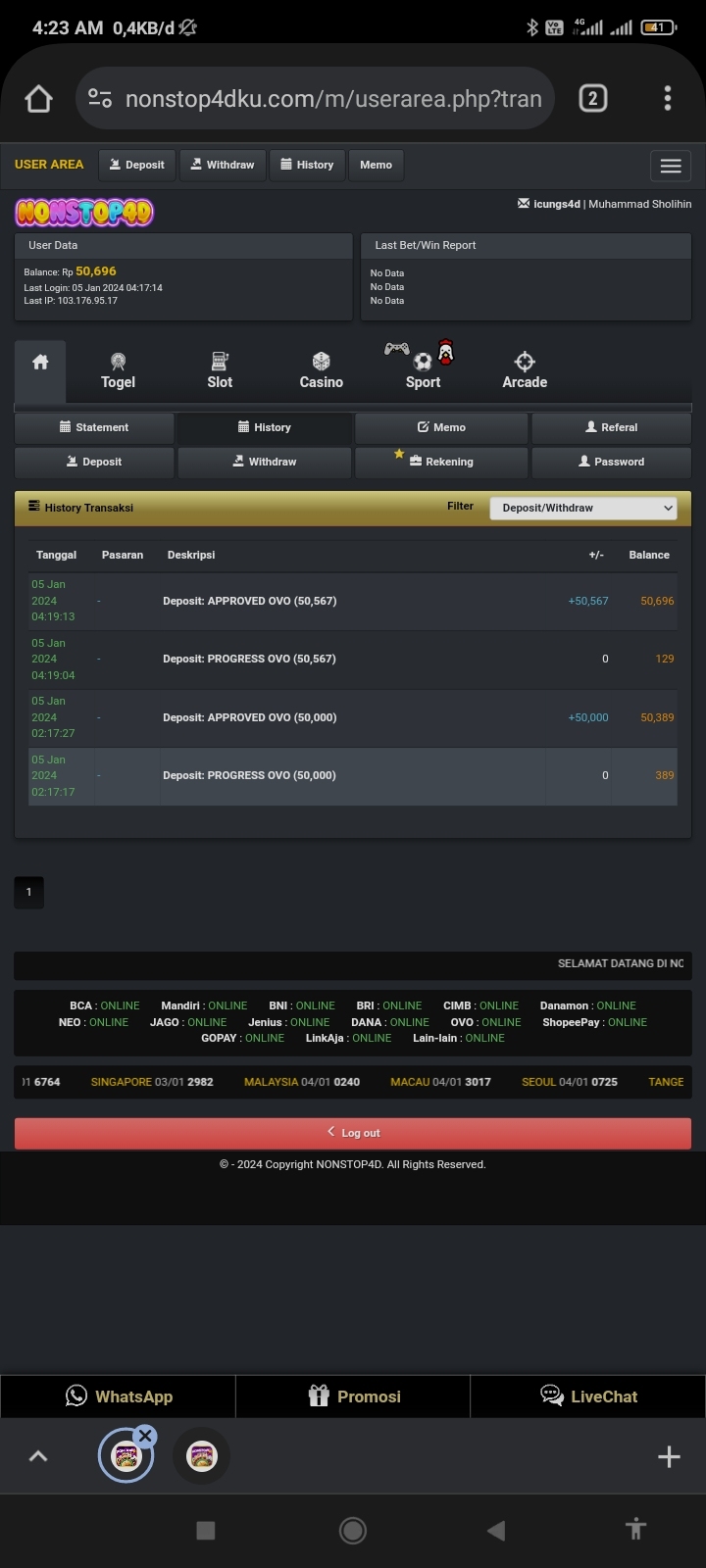Image resolution: width=706 pixels, height=1568 pixels.
Task: Open the Slot game category
Action: [220, 370]
